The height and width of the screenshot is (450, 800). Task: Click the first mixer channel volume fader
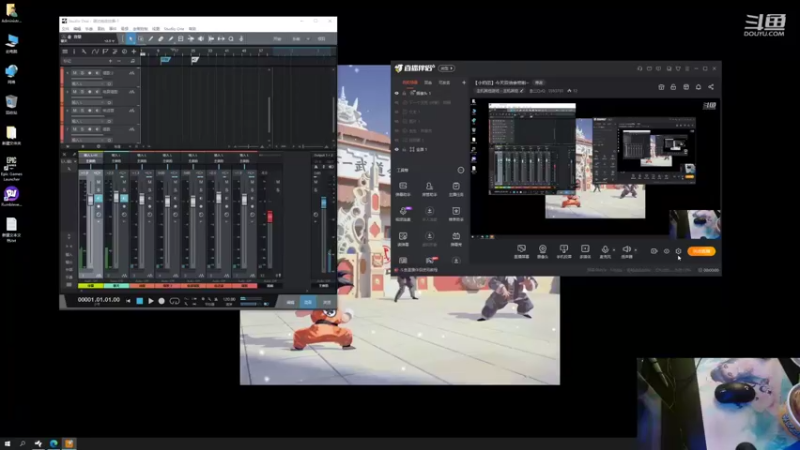[91, 199]
